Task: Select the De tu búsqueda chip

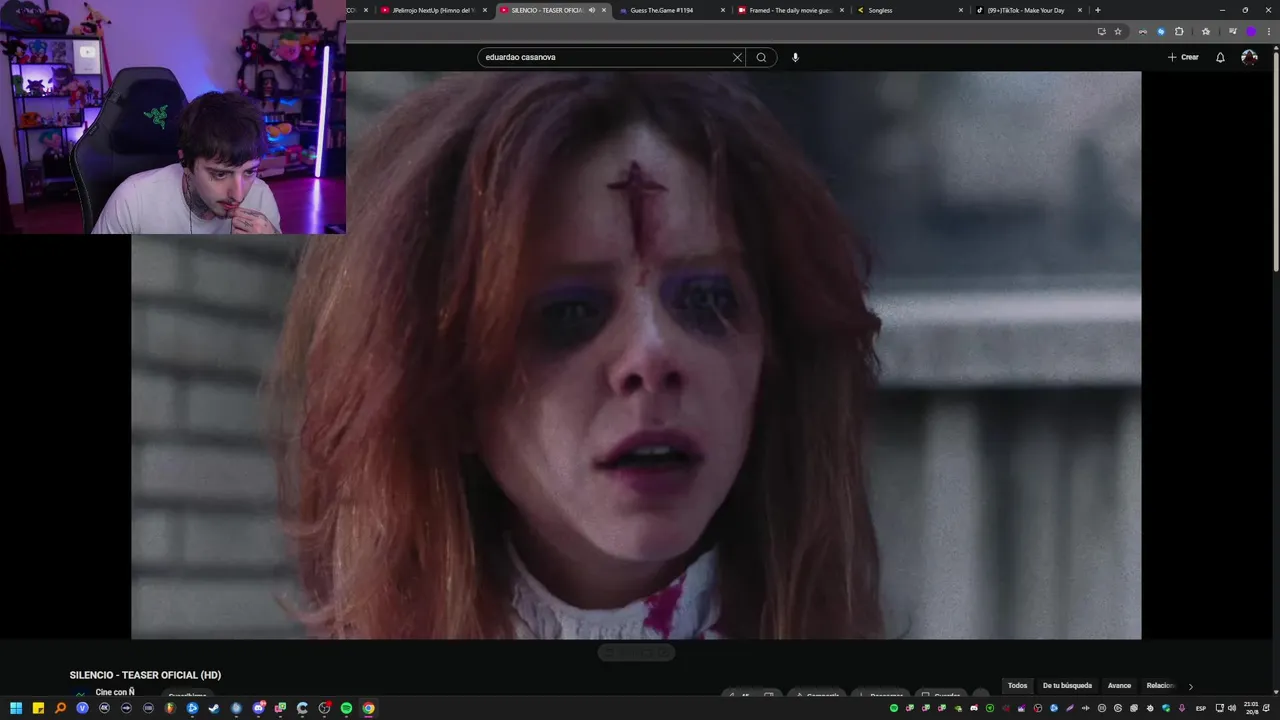Action: tap(1067, 686)
